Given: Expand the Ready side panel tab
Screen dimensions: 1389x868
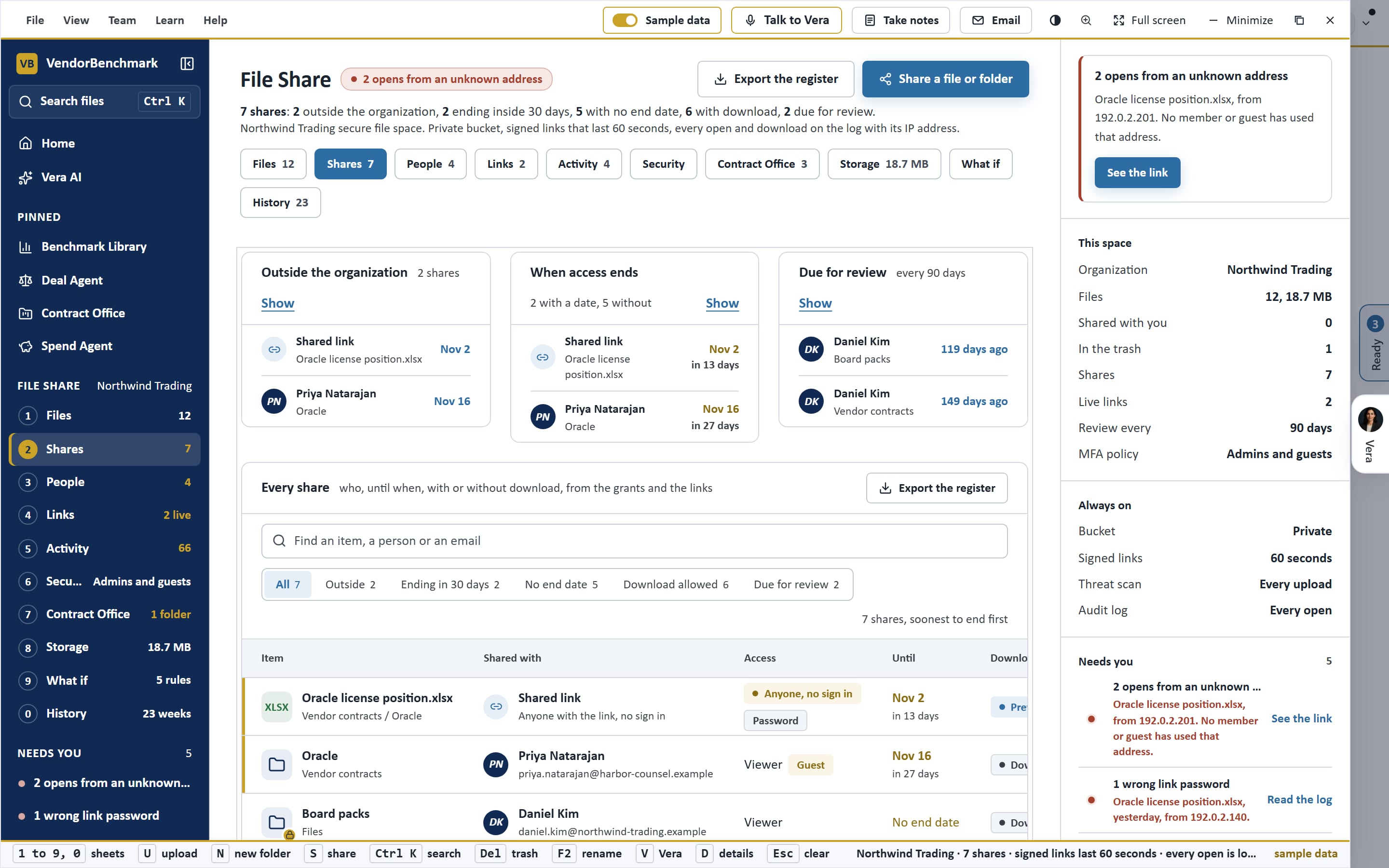Looking at the screenshot, I should click(x=1375, y=343).
